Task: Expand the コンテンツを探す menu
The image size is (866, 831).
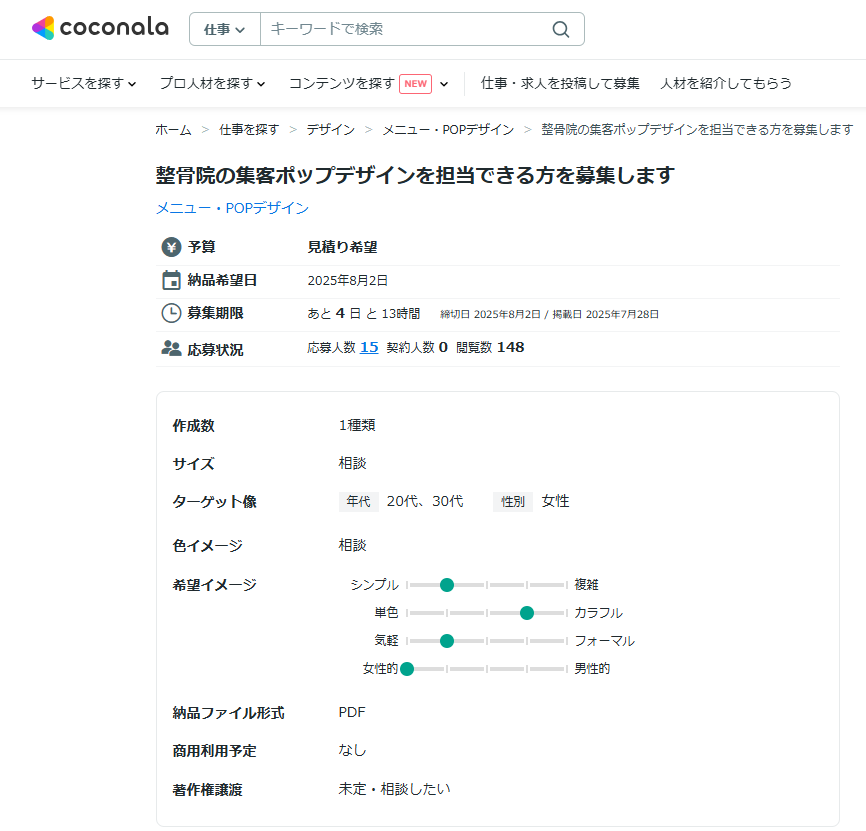Action: click(x=342, y=83)
